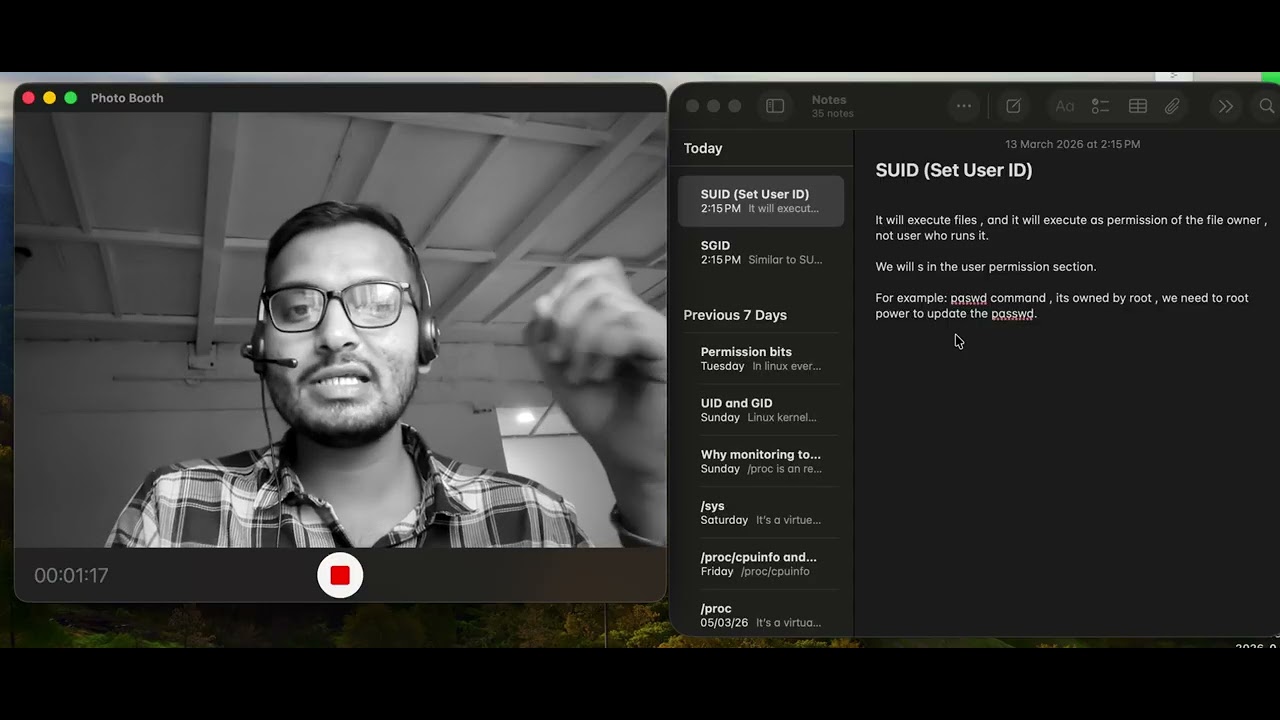This screenshot has height=720, width=1280.
Task: Click the underlined word "passwd" ending the note
Action: pos(1012,314)
